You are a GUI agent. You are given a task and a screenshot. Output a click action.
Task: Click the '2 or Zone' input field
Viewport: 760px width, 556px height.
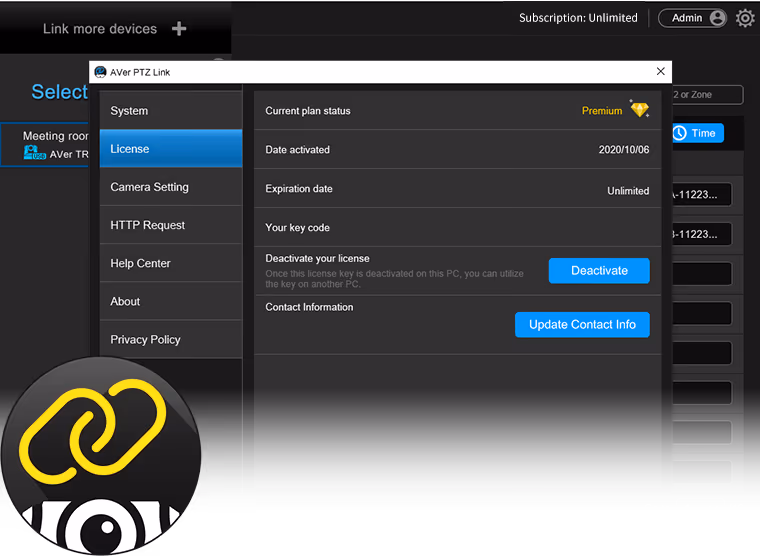pos(707,95)
